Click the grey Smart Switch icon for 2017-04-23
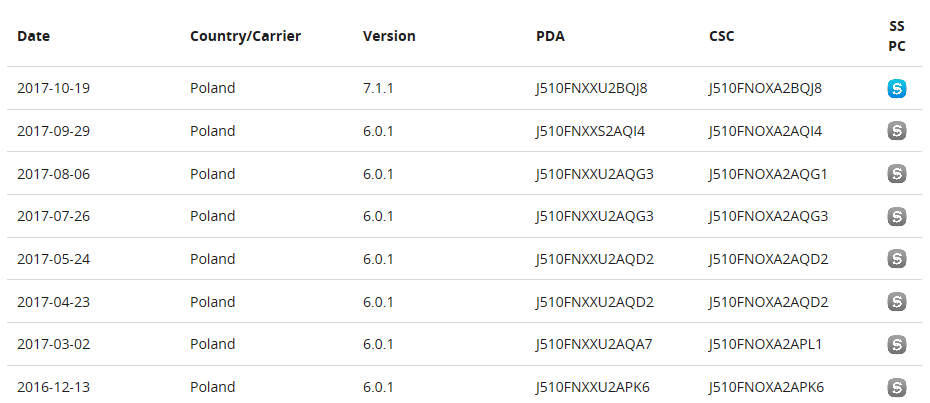This screenshot has width=930, height=403. coord(897,302)
